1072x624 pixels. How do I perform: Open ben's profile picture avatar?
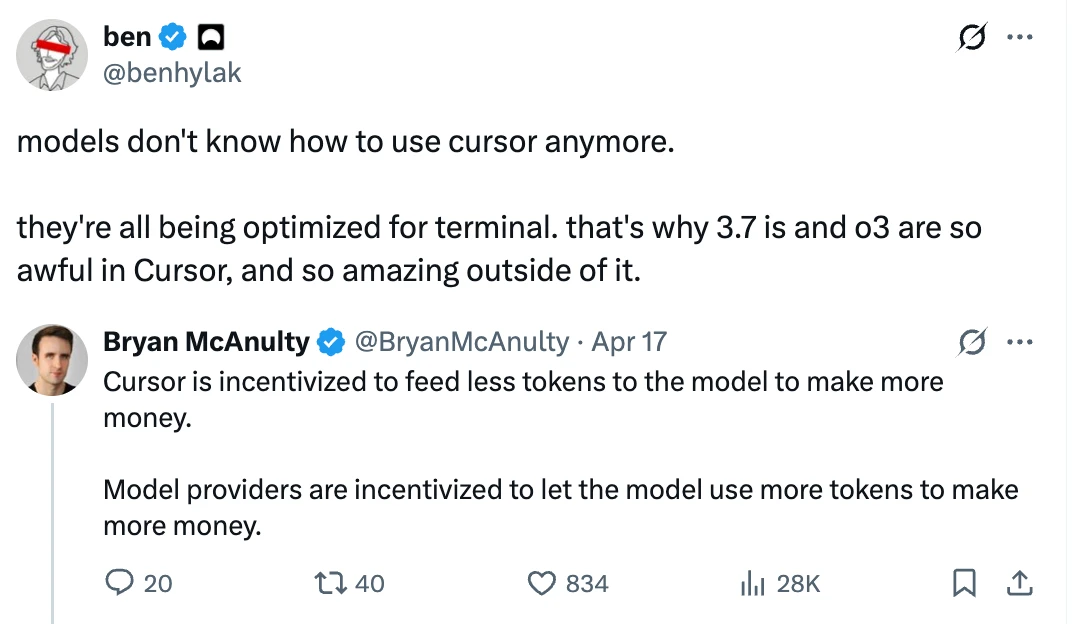(52, 55)
